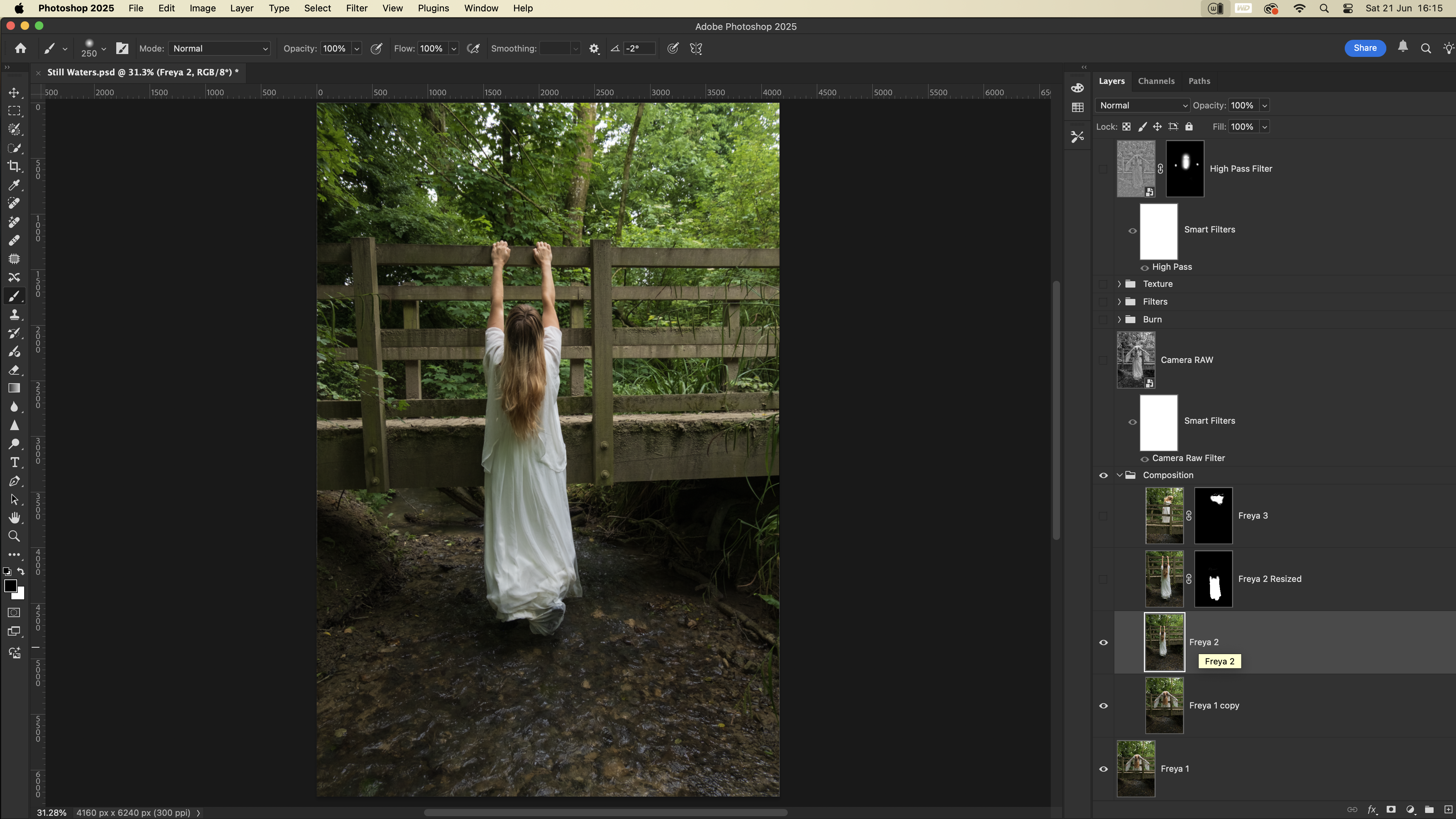Image resolution: width=1456 pixels, height=819 pixels.
Task: Click the zoom percentage field 31.28%
Action: click(x=52, y=813)
